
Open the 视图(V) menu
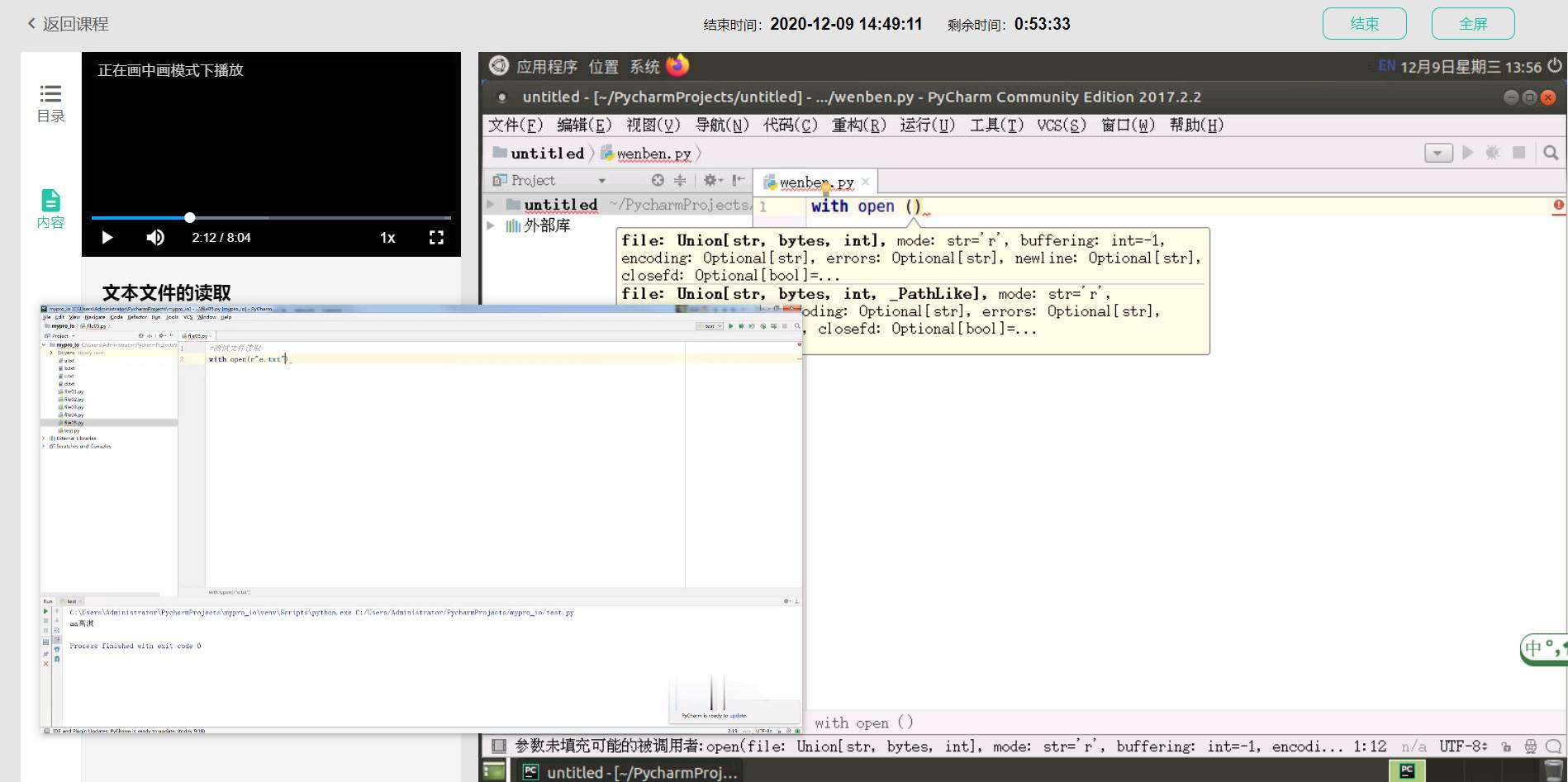click(653, 125)
